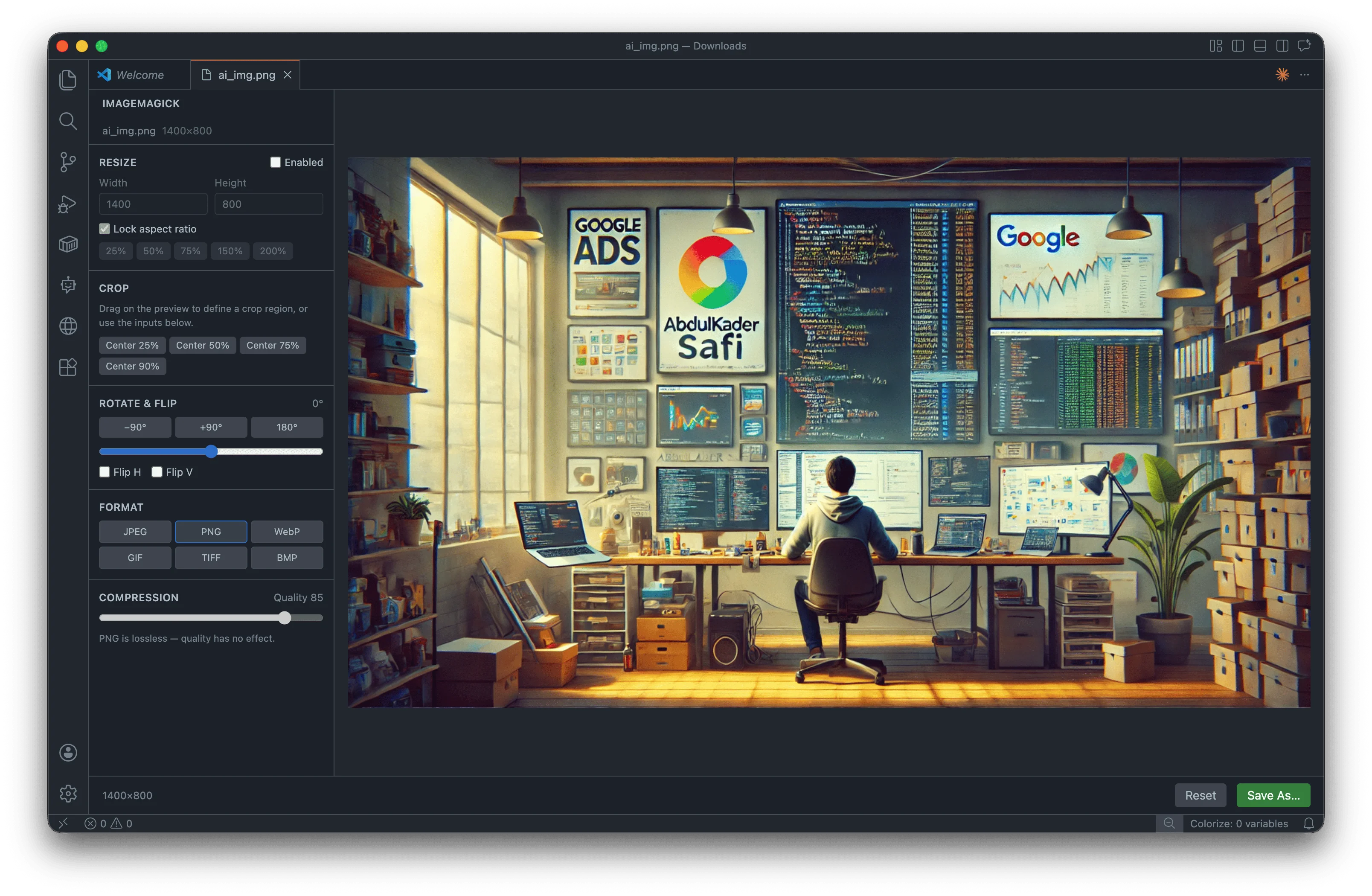The width and height of the screenshot is (1372, 896).
Task: Uncheck Lock aspect ratio
Action: point(105,228)
